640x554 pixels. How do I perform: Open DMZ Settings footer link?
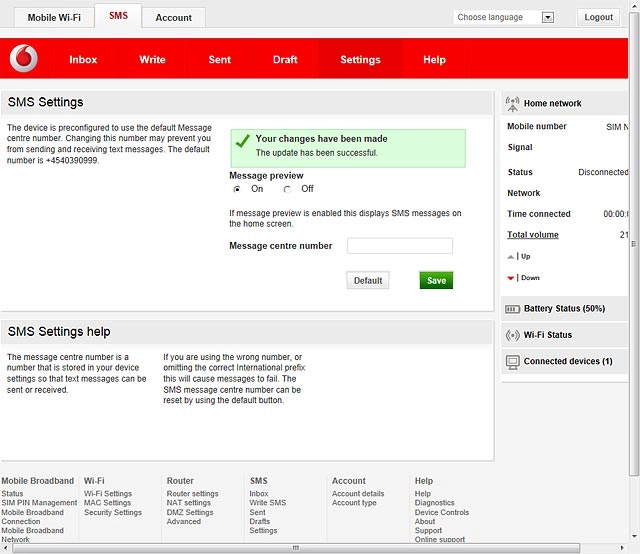tap(190, 512)
